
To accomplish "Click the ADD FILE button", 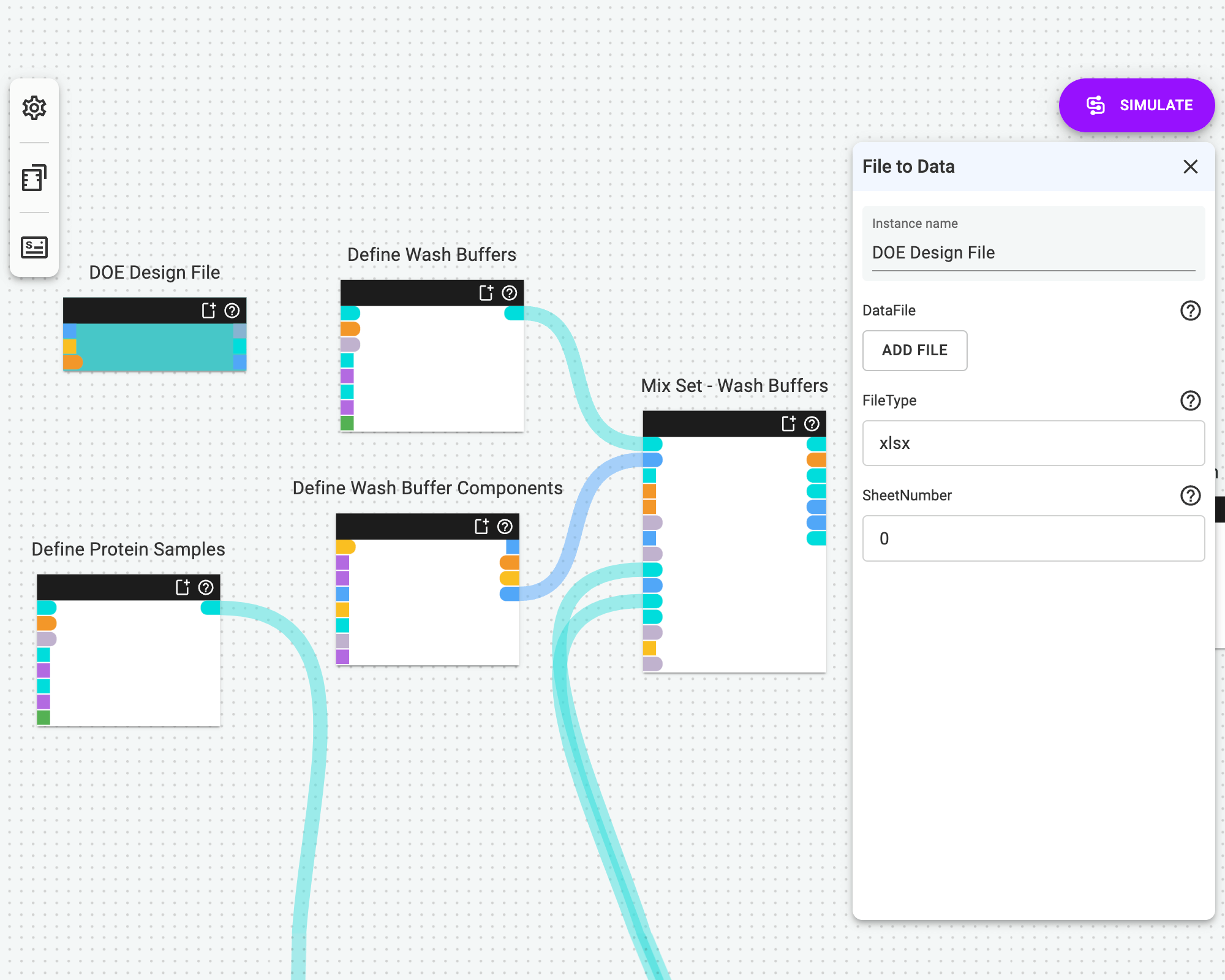I will [x=914, y=350].
